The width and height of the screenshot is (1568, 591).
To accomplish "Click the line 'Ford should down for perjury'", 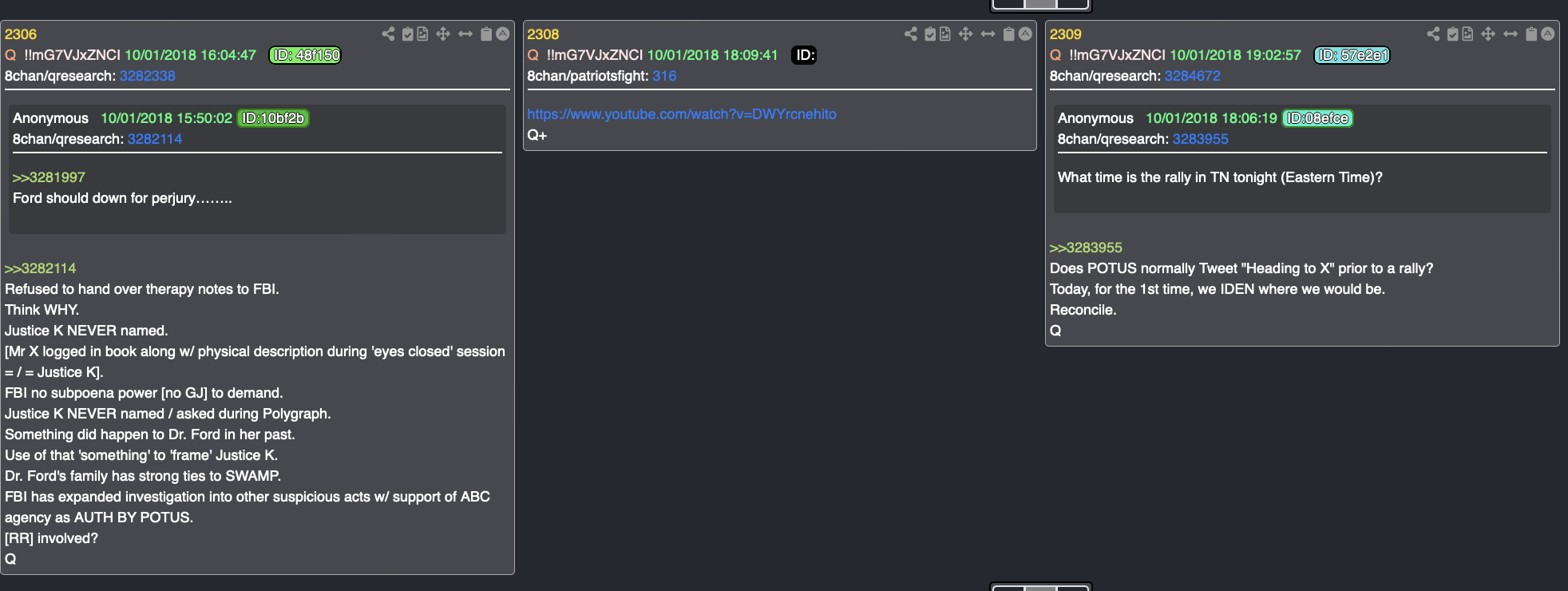I will point(122,198).
